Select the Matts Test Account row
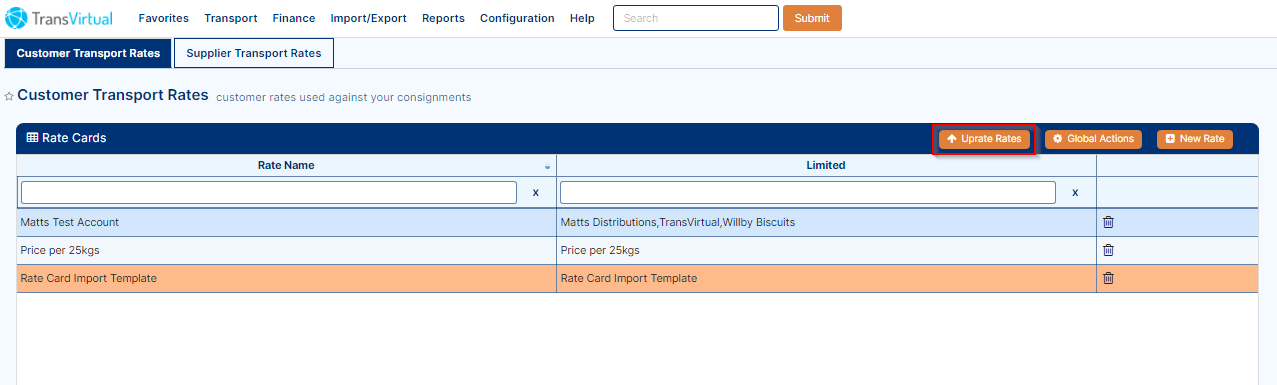Image resolution: width=1277 pixels, height=385 pixels. click(x=637, y=222)
